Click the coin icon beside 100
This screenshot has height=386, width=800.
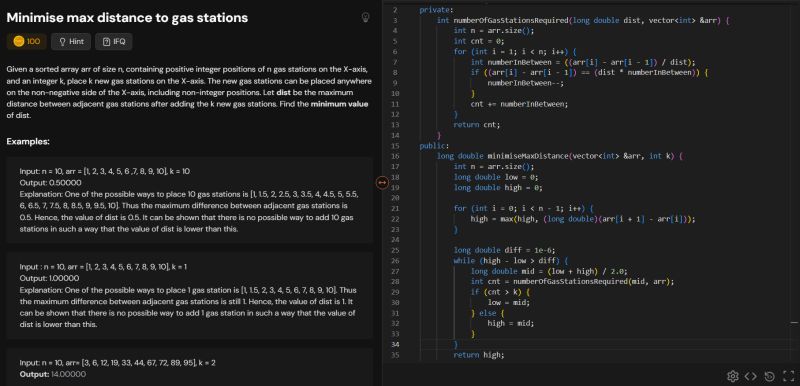pos(18,42)
